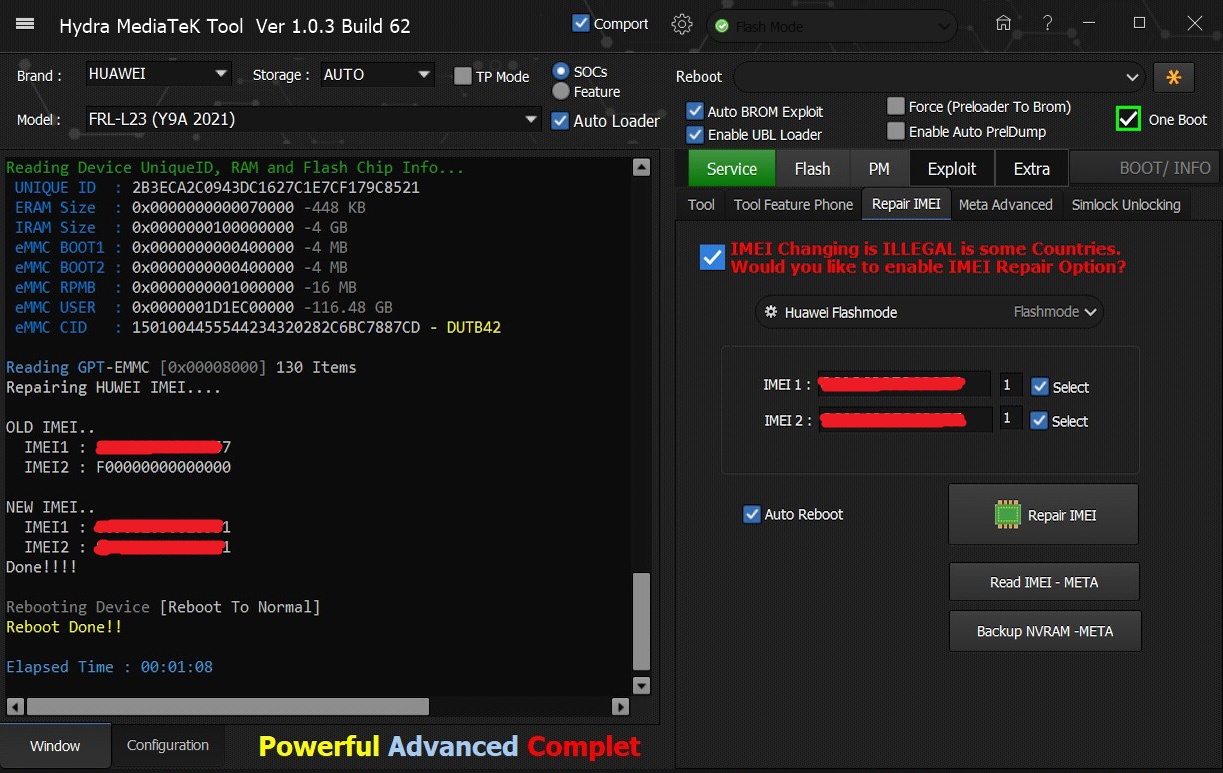Viewport: 1223px width, 773px height.
Task: Click the orange asterisk reboot button
Action: click(1173, 77)
